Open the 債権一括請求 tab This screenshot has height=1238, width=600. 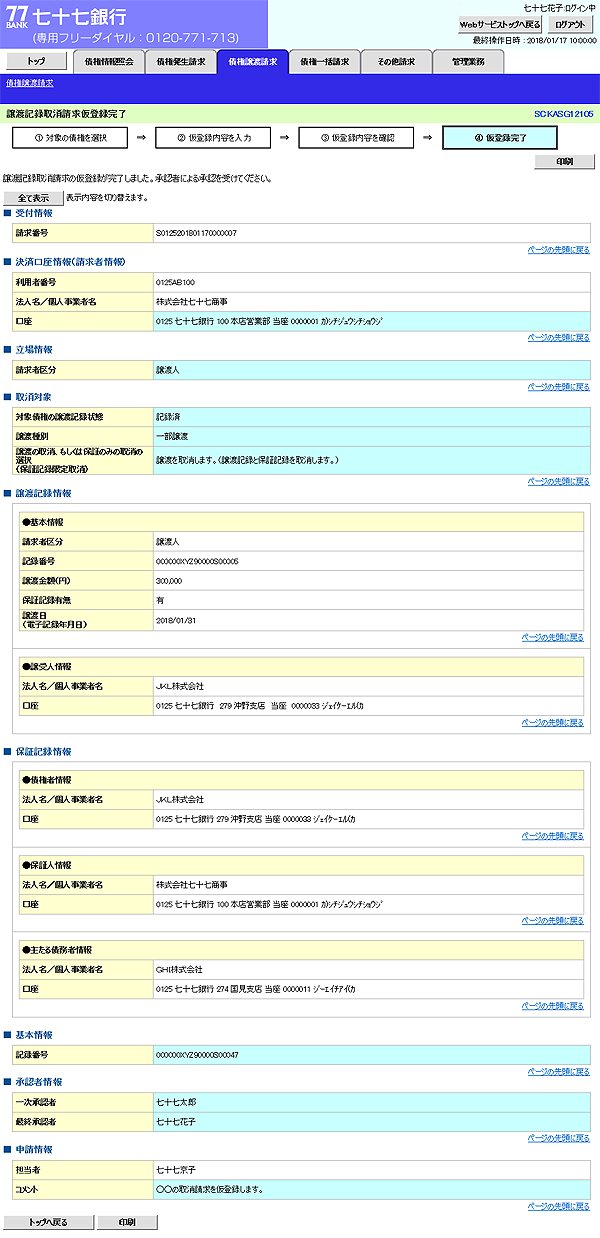point(325,62)
